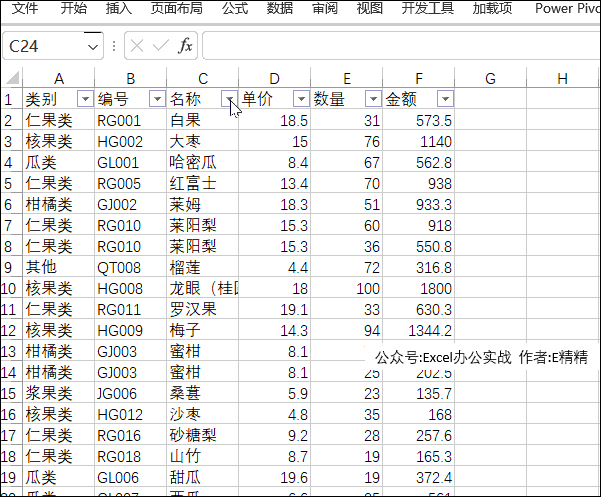This screenshot has height=497, width=601.
Task: Expand the 单价 filter arrow
Action: click(x=300, y=99)
